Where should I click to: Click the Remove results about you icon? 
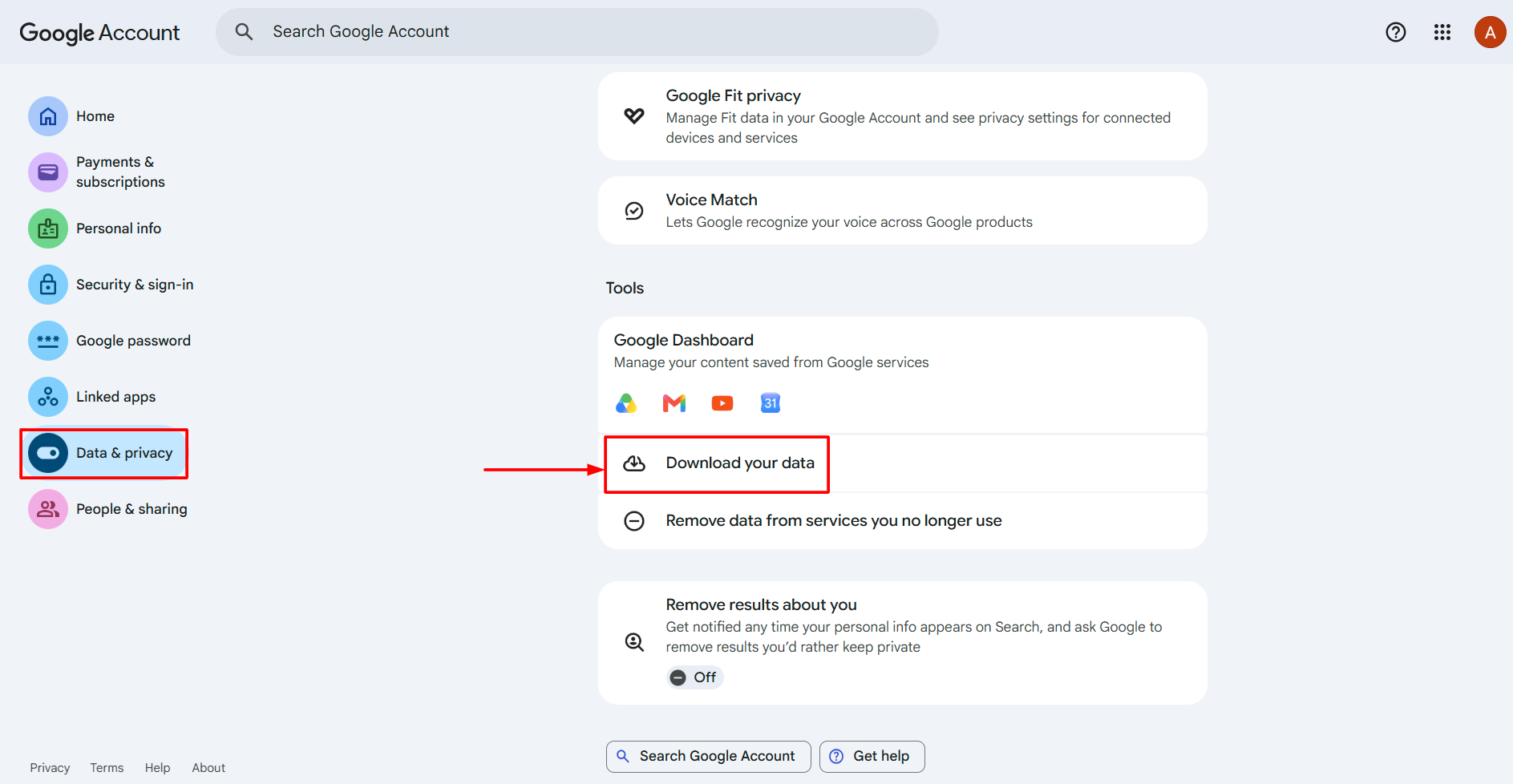pos(634,642)
